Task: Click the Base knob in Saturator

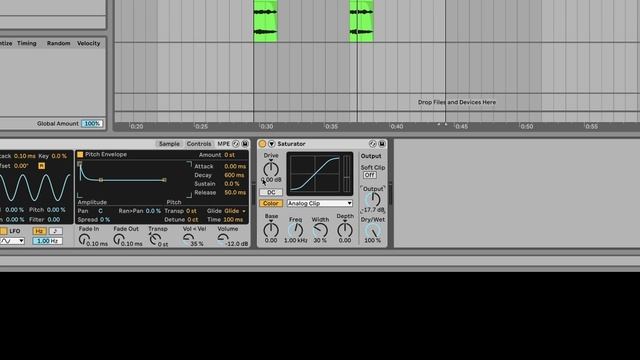Action: click(x=271, y=230)
